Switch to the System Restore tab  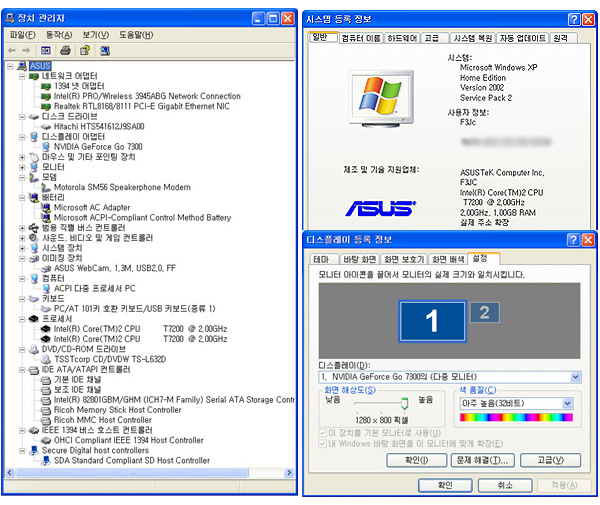(x=473, y=38)
